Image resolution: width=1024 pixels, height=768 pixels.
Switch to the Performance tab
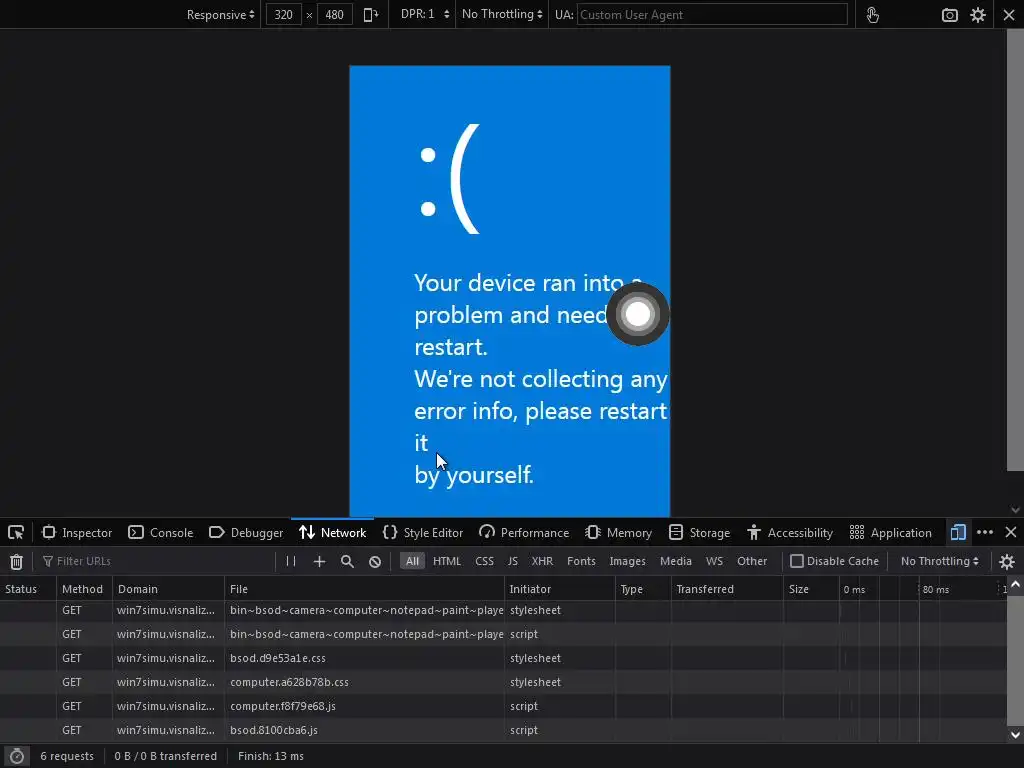[524, 533]
